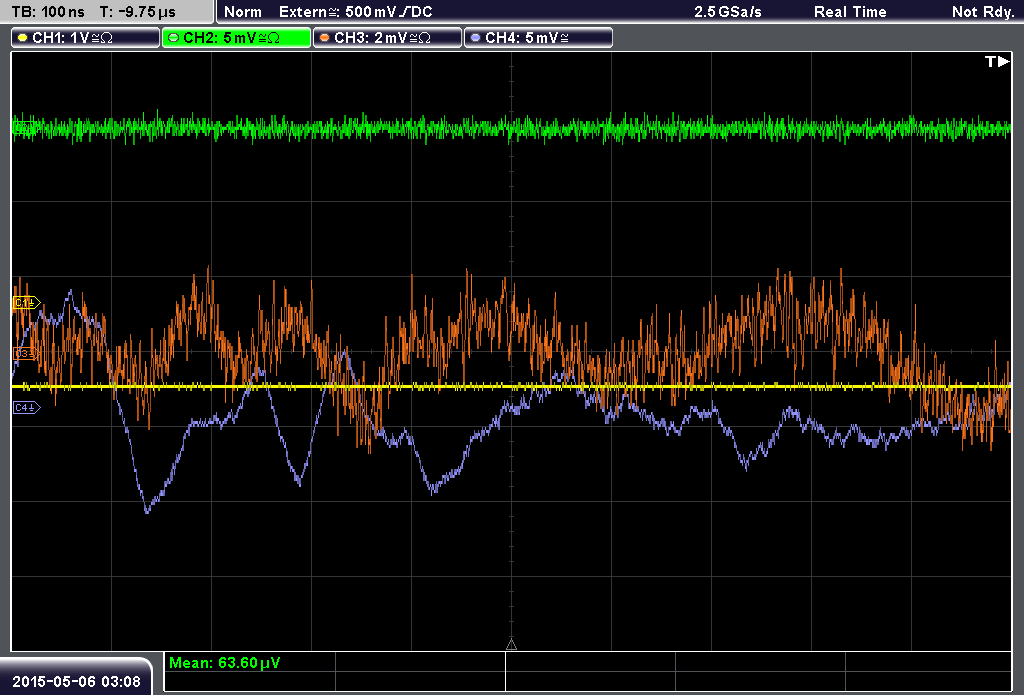Click the 'Mean: 63.60 µV' measurement readout
Screen dimensions: 1024x695
coord(225,663)
